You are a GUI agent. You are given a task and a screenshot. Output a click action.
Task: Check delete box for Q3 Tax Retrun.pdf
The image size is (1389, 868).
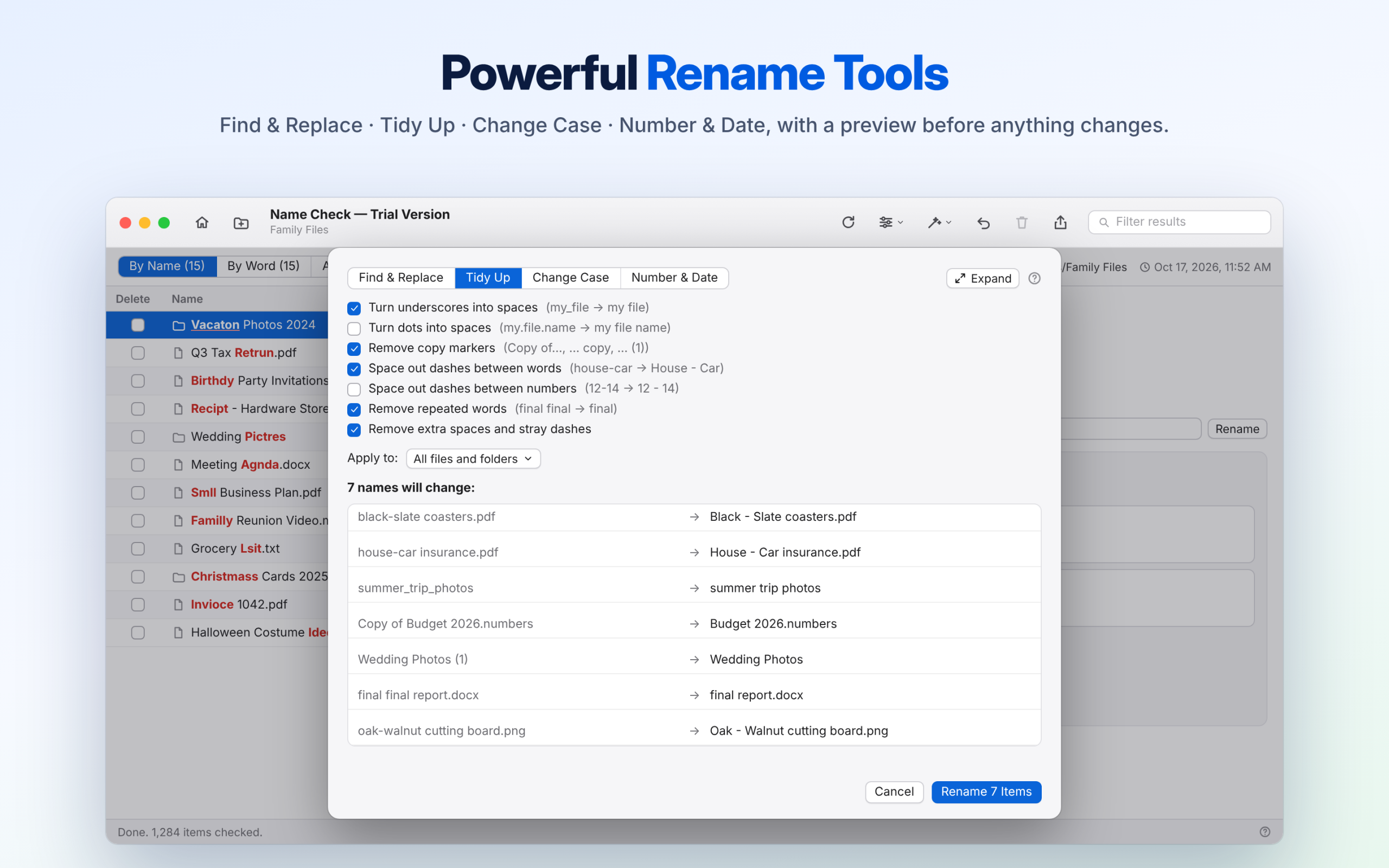(138, 353)
